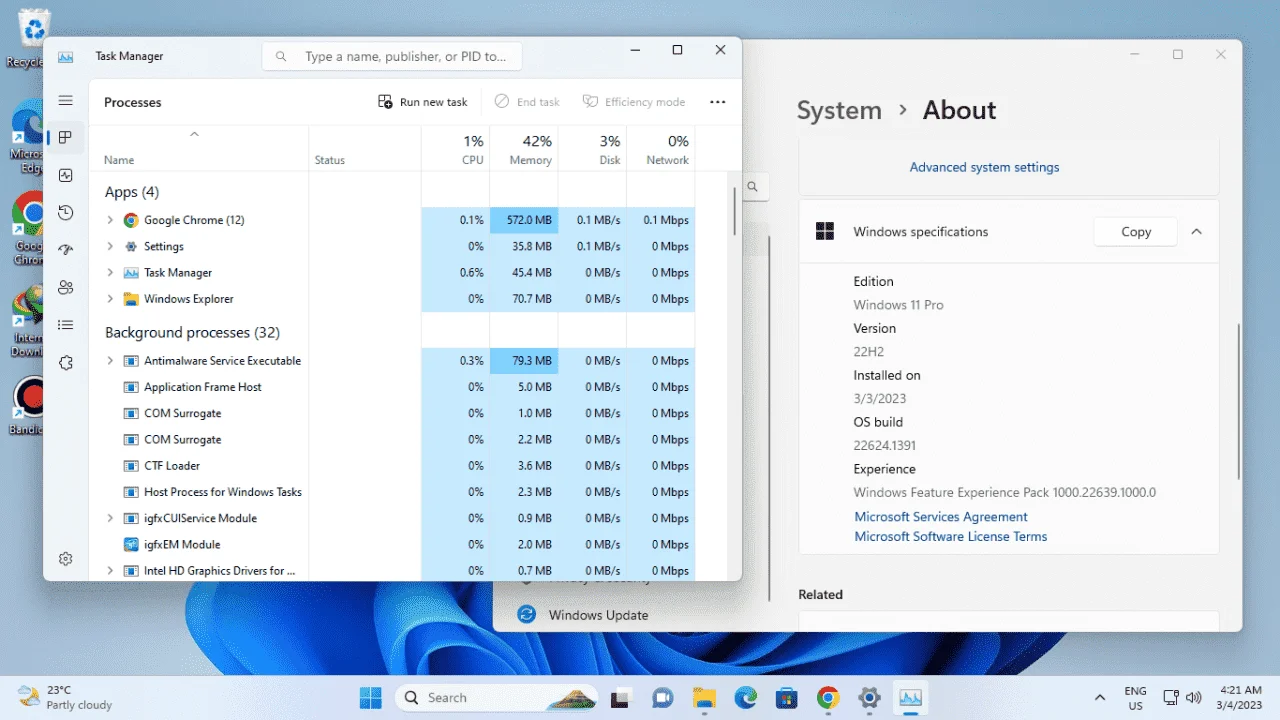Image resolution: width=1280 pixels, height=720 pixels.
Task: Open Users sidebar icon
Action: (x=66, y=288)
